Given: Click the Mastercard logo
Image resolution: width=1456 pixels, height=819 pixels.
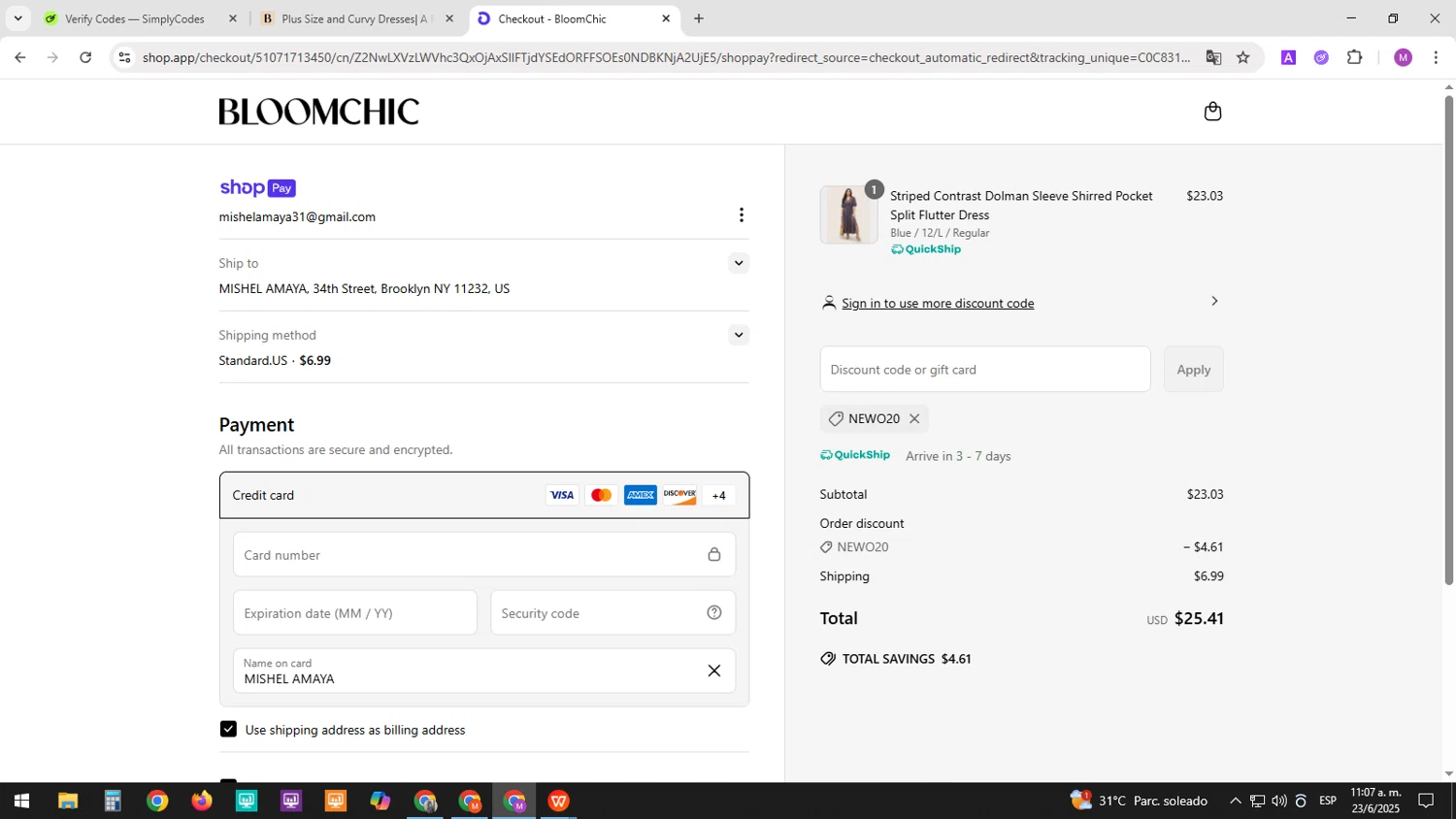Looking at the screenshot, I should coord(602,495).
